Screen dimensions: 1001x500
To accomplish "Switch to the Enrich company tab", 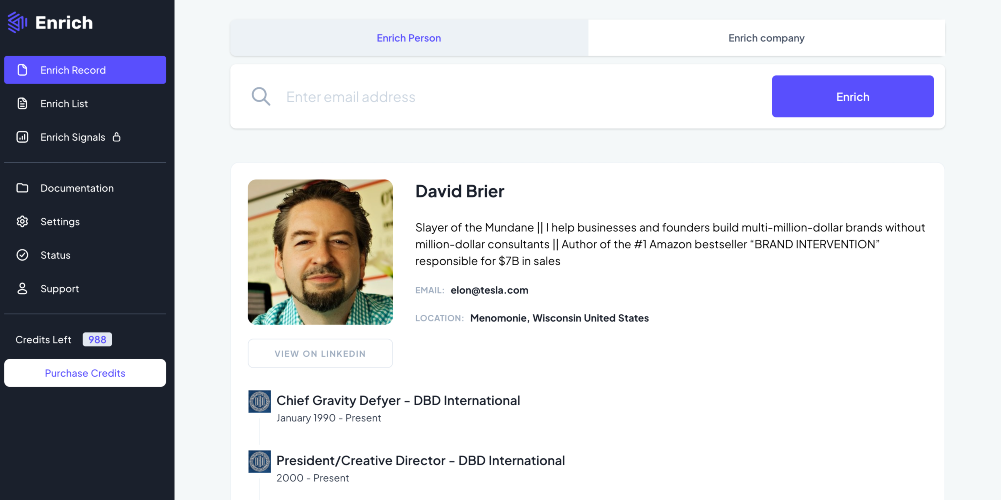I will [766, 38].
